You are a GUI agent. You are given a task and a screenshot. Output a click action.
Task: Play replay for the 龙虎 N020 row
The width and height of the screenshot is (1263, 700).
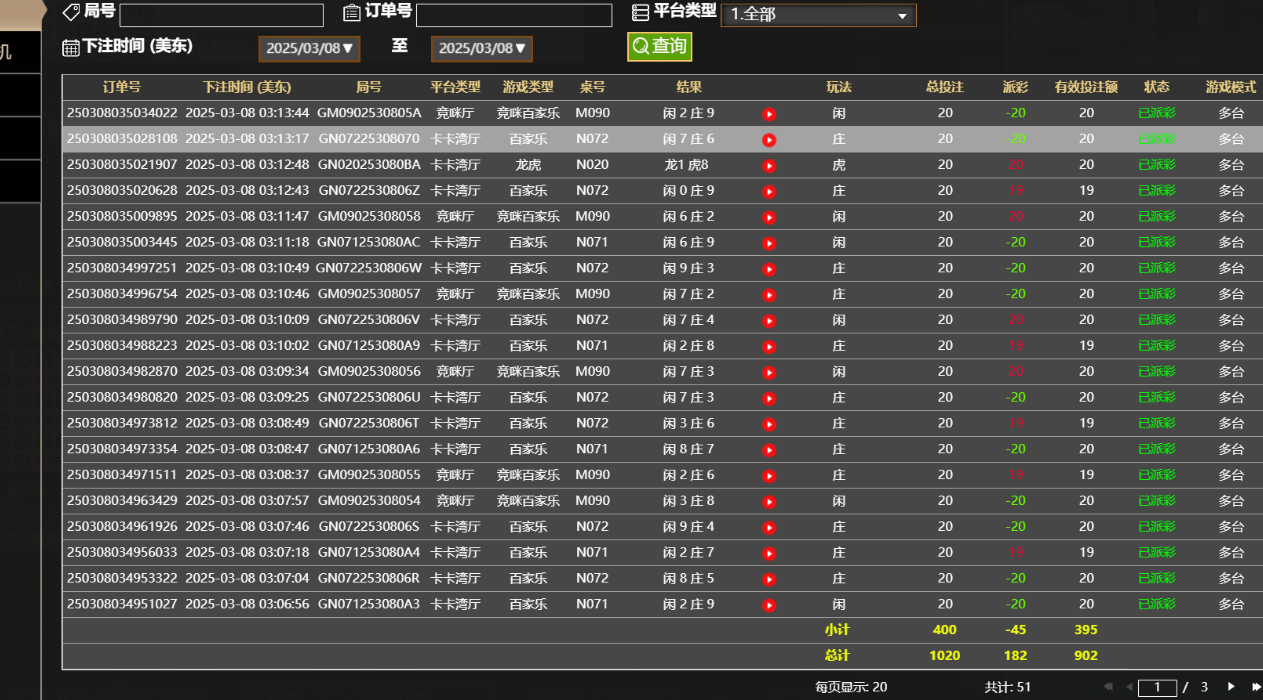(769, 166)
